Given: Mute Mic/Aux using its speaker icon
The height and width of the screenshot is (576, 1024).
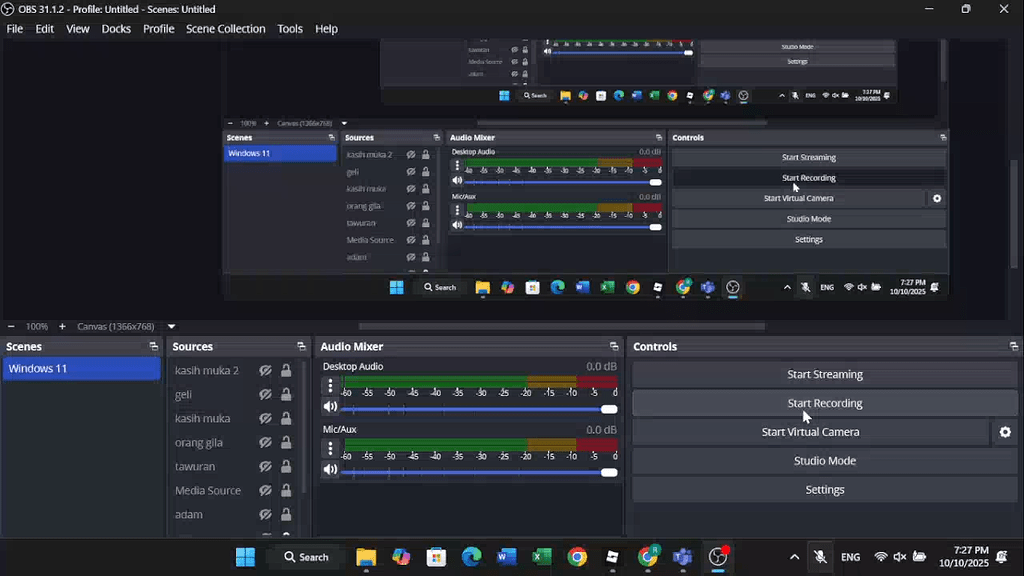Looking at the screenshot, I should [x=330, y=470].
